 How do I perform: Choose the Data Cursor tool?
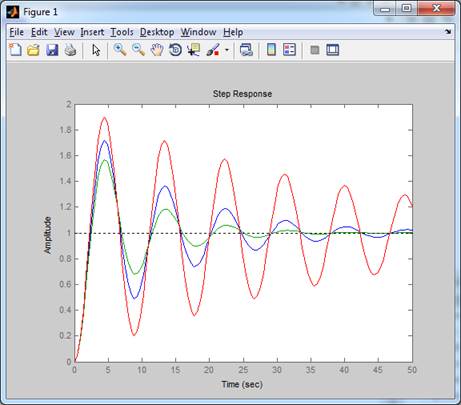coord(194,50)
